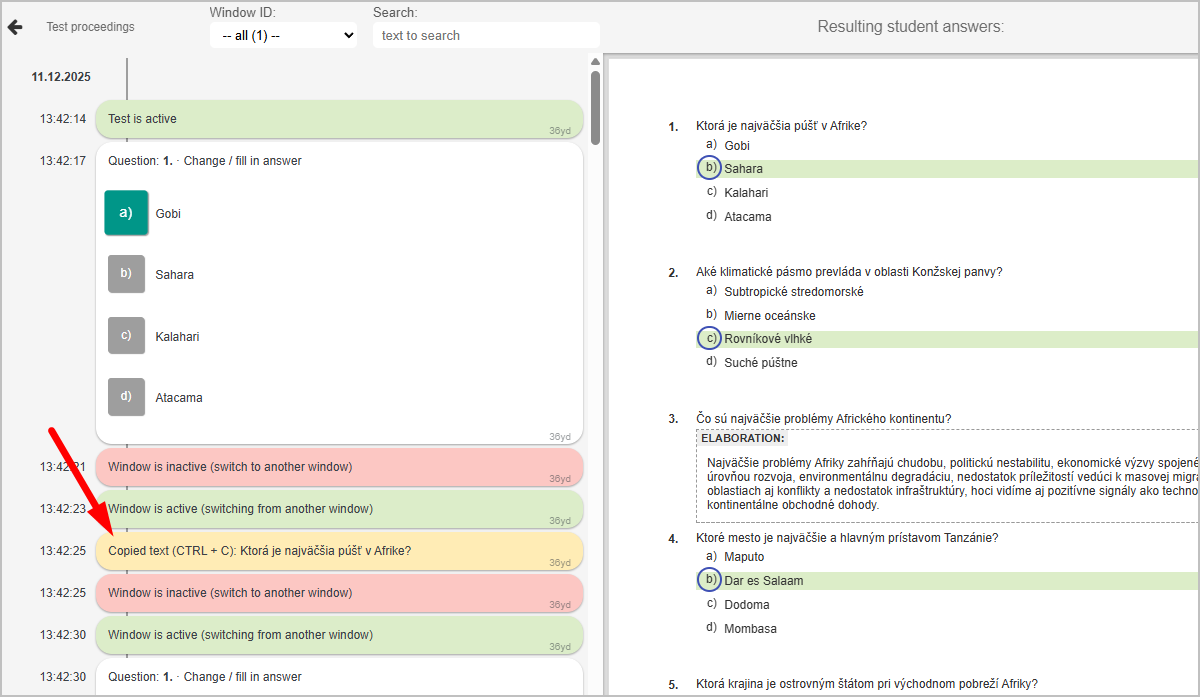Click first 'Window is inactive' entry at 13:42:21
Screen dimensions: 1200x697
339,467
